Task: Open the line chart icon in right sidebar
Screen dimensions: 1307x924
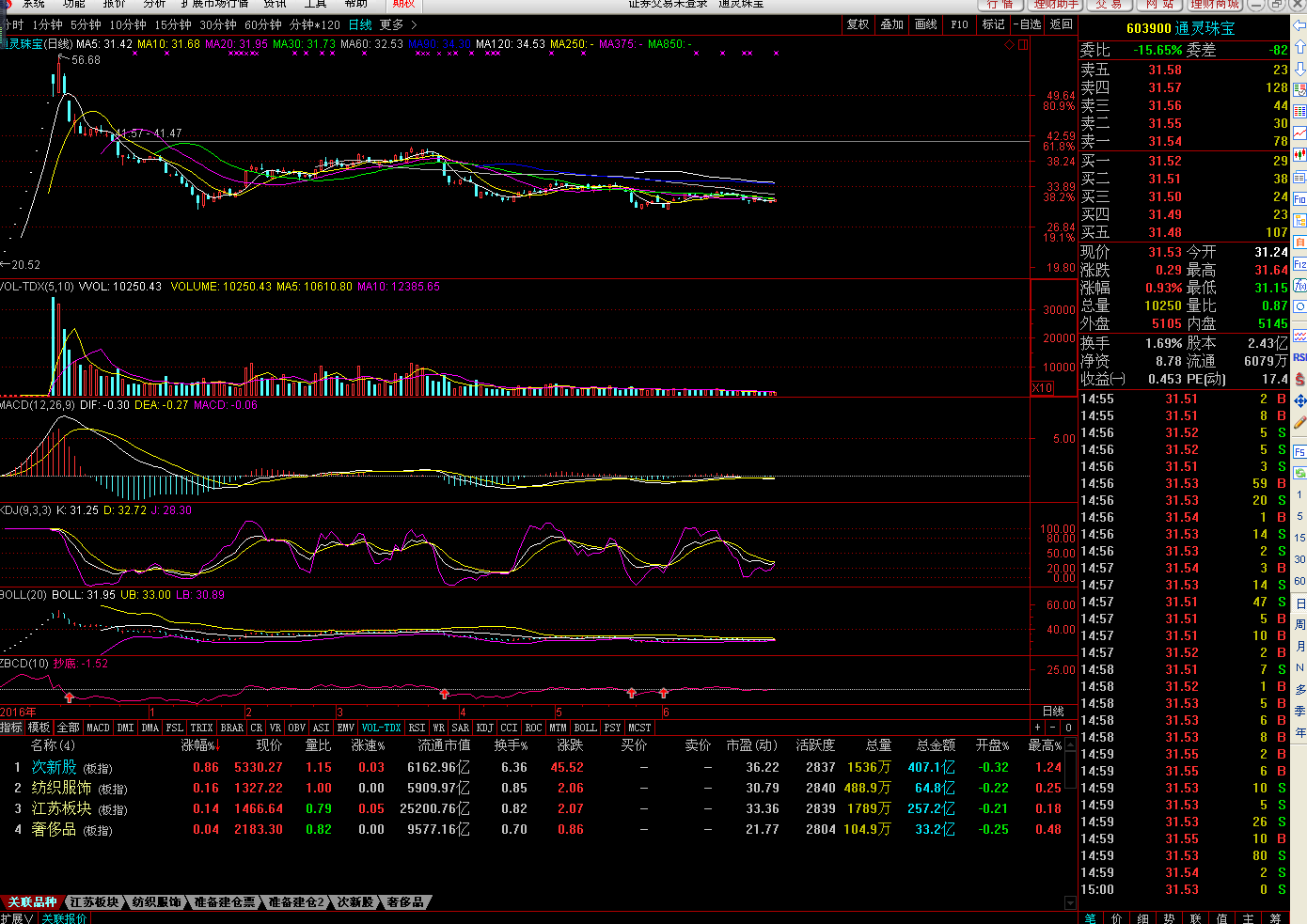Action: click(1299, 133)
